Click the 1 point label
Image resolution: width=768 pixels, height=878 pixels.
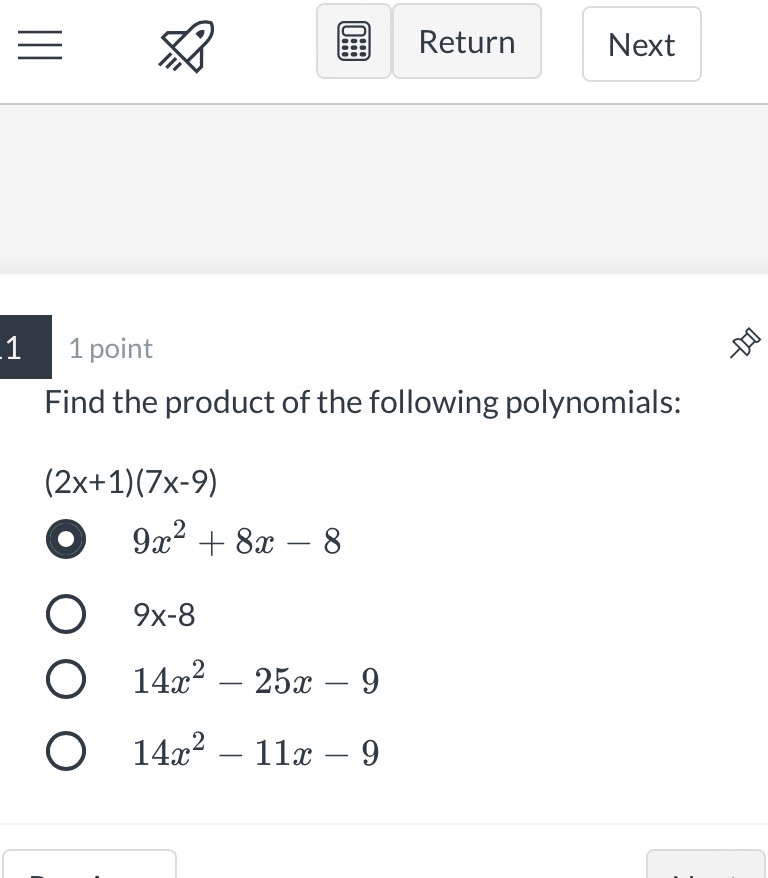coord(110,347)
